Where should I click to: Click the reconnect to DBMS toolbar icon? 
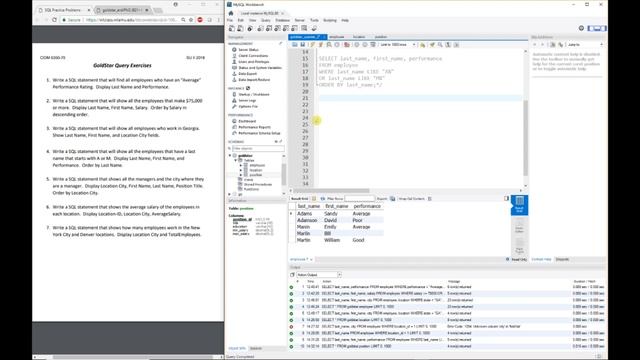[x=314, y=28]
